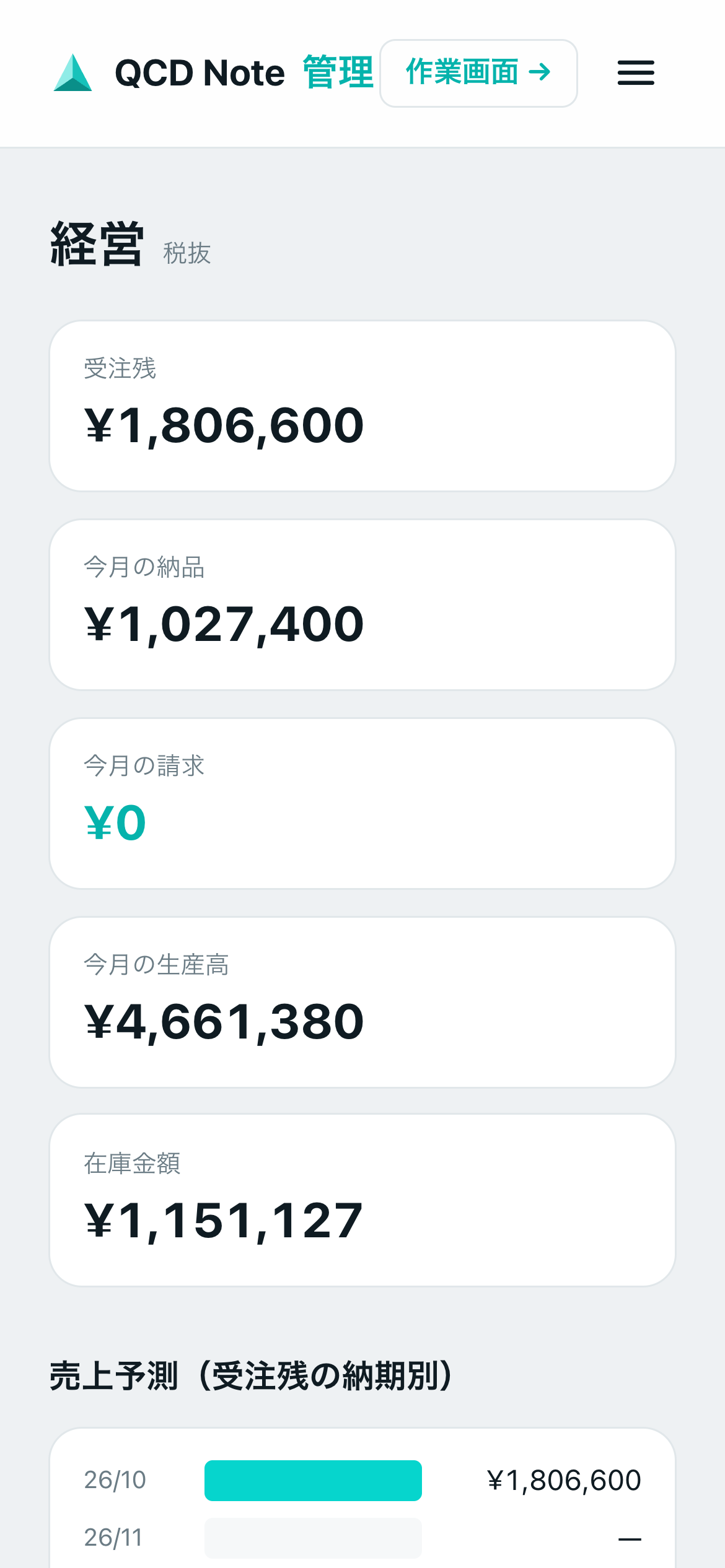725x1568 pixels.
Task: Select the ¥4,661,380 production amount
Action: click(224, 1022)
